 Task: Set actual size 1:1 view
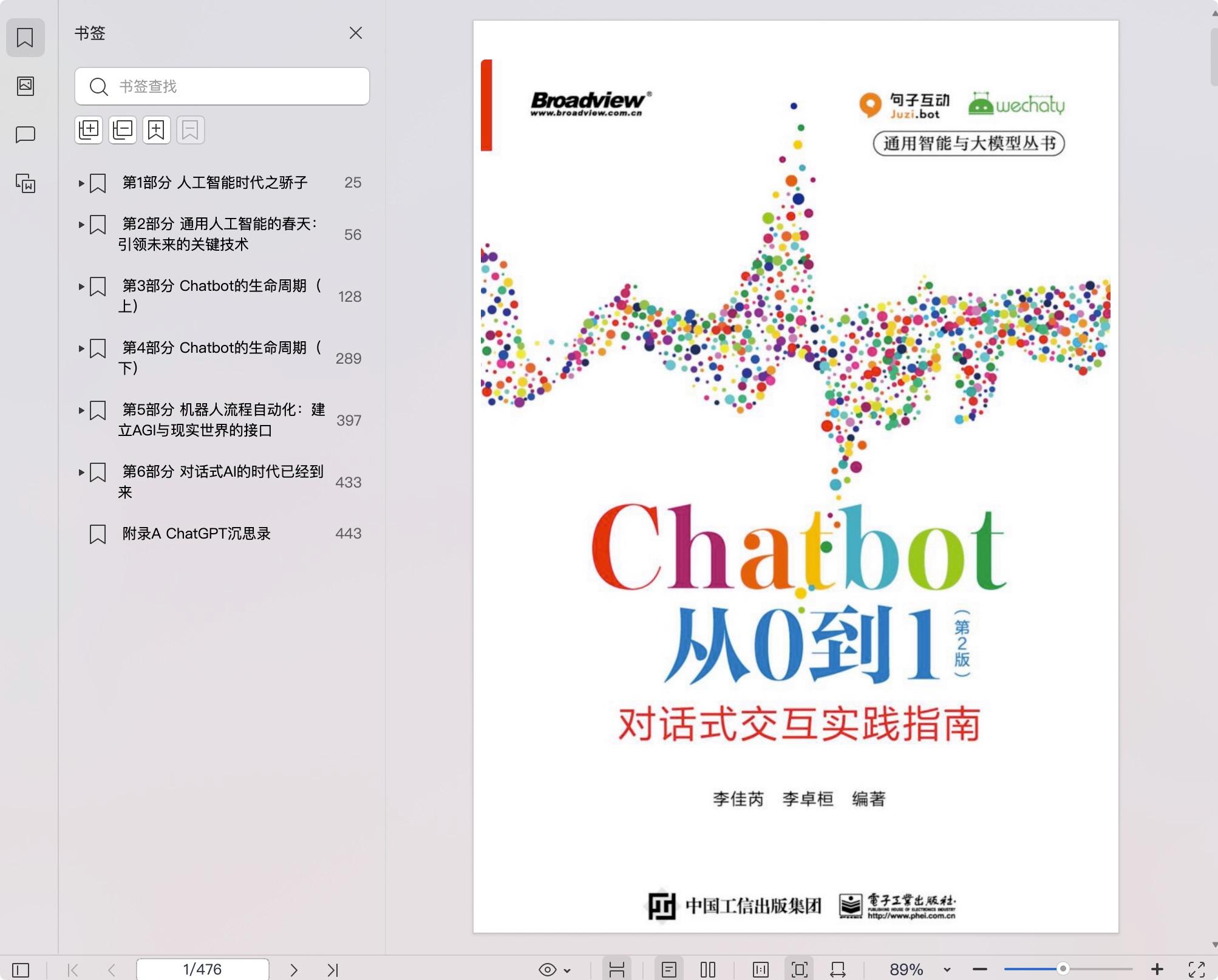(x=760, y=970)
